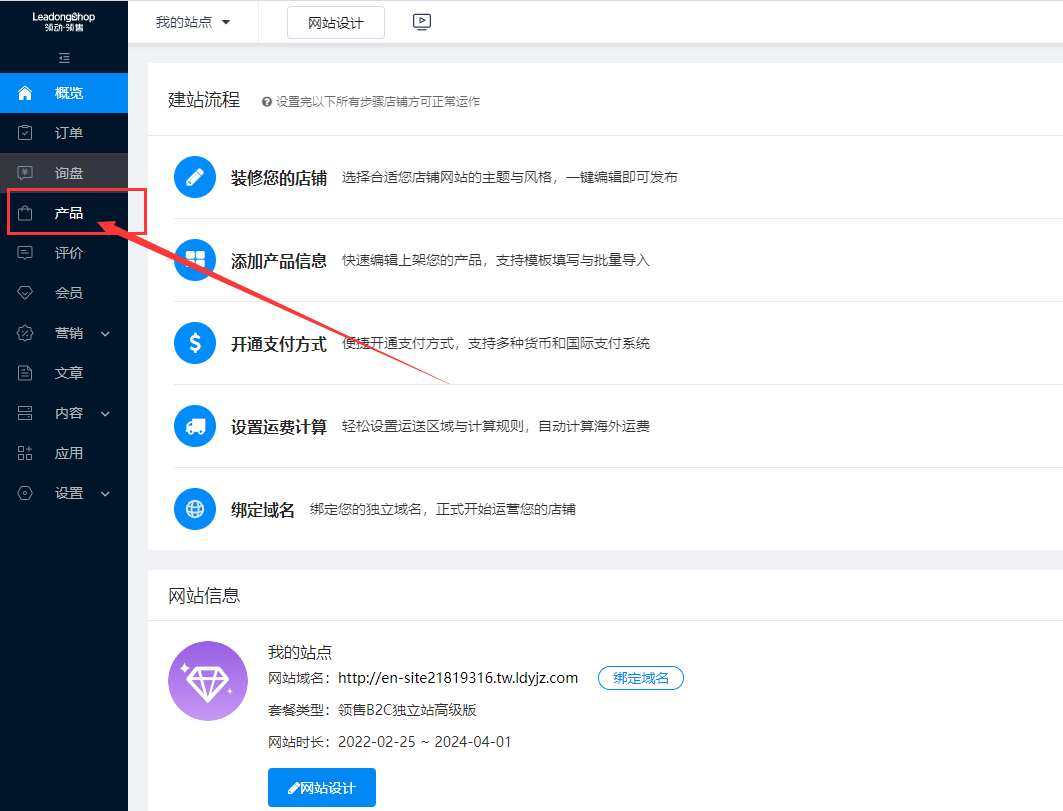
Task: Click the globe icon beside 绑定域名 step
Action: [195, 509]
